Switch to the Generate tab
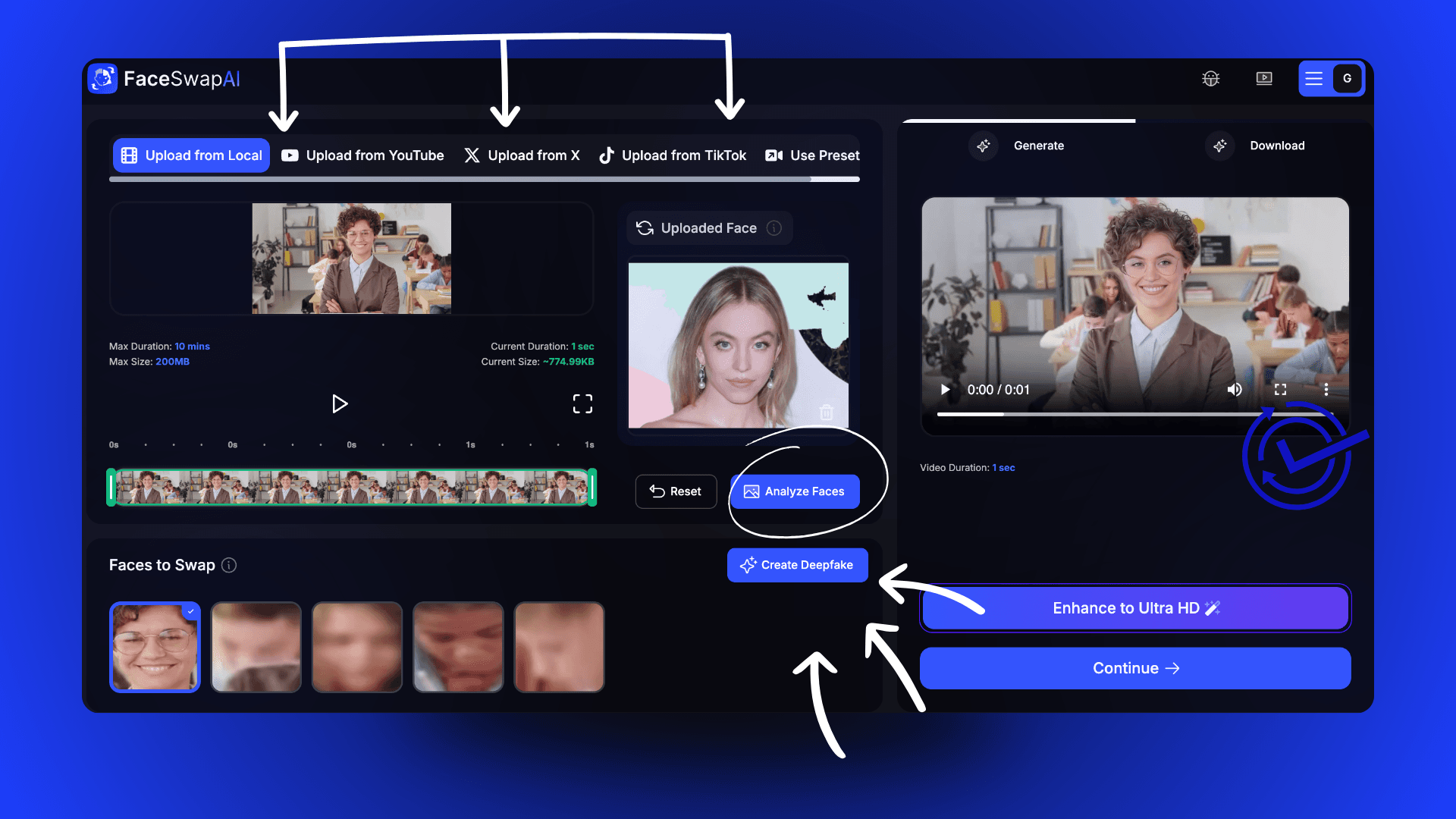The height and width of the screenshot is (819, 1456). (1019, 145)
